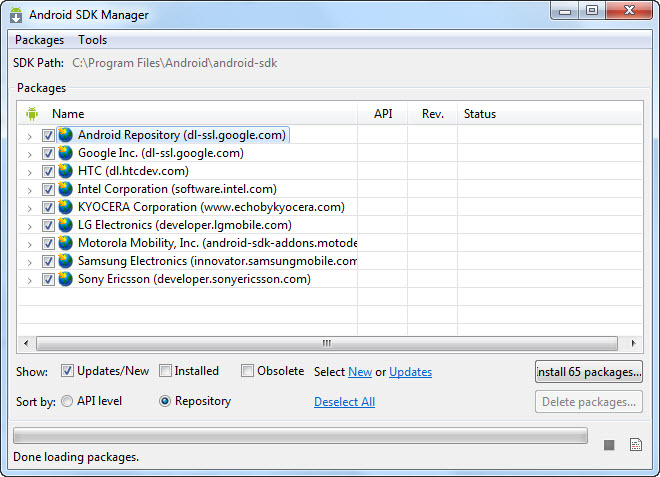Expand the Intel Corporation tree node
Screen dimensions: 660x477
point(29,191)
